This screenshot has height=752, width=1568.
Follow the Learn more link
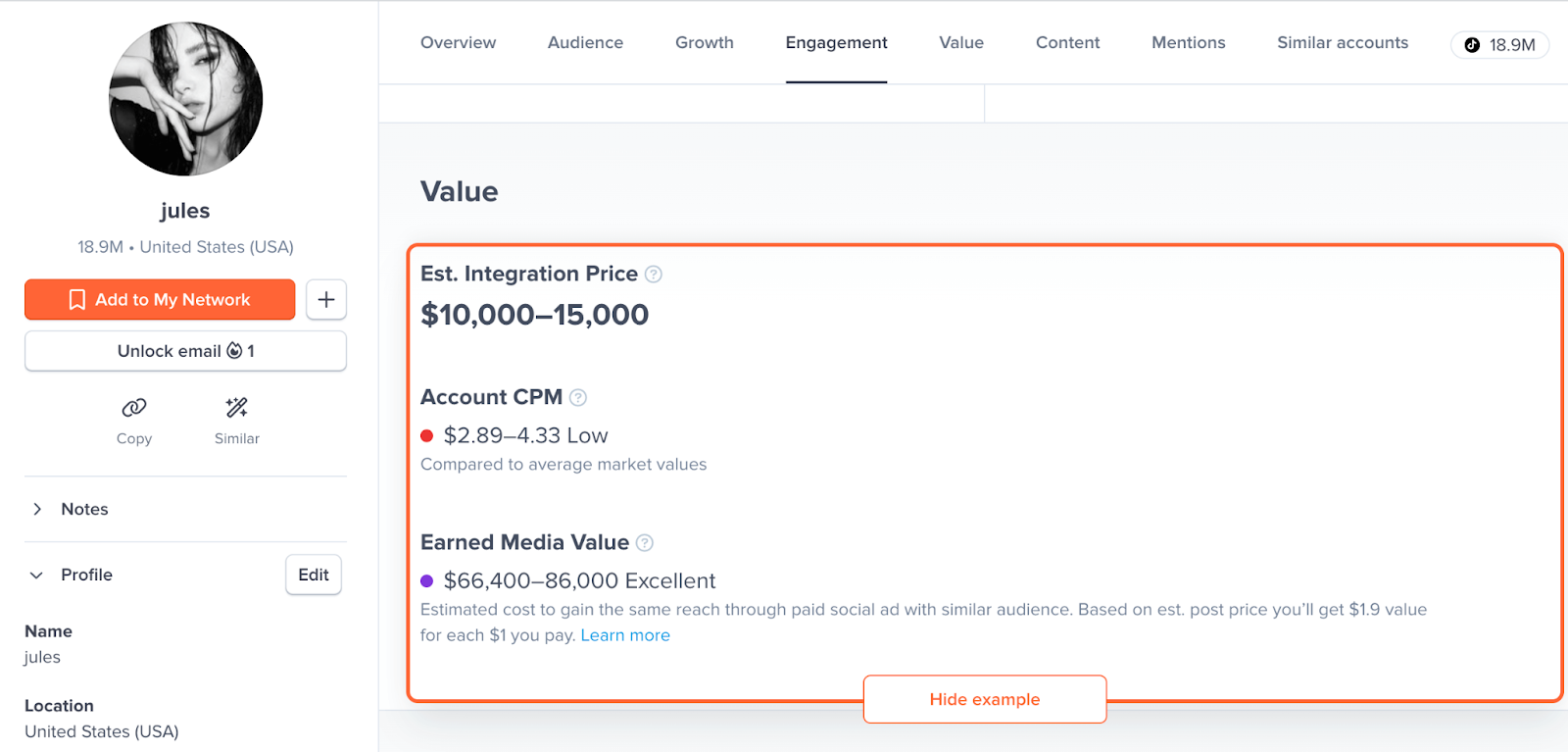(625, 635)
